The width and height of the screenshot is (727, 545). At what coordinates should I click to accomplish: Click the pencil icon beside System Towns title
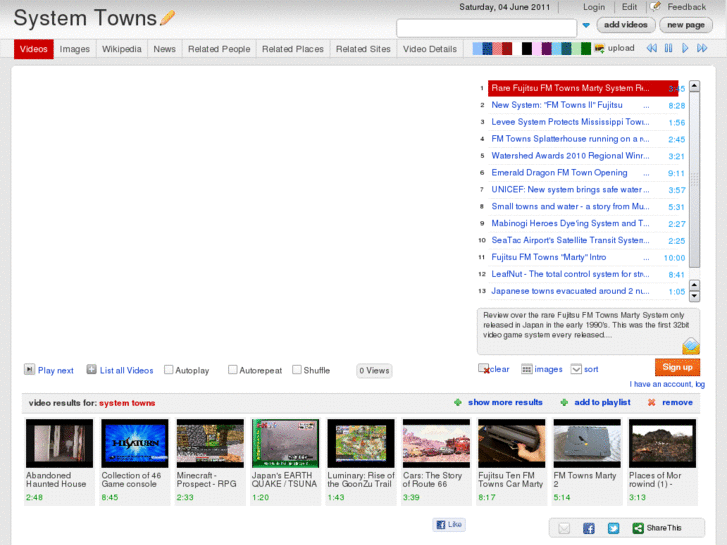(x=167, y=18)
